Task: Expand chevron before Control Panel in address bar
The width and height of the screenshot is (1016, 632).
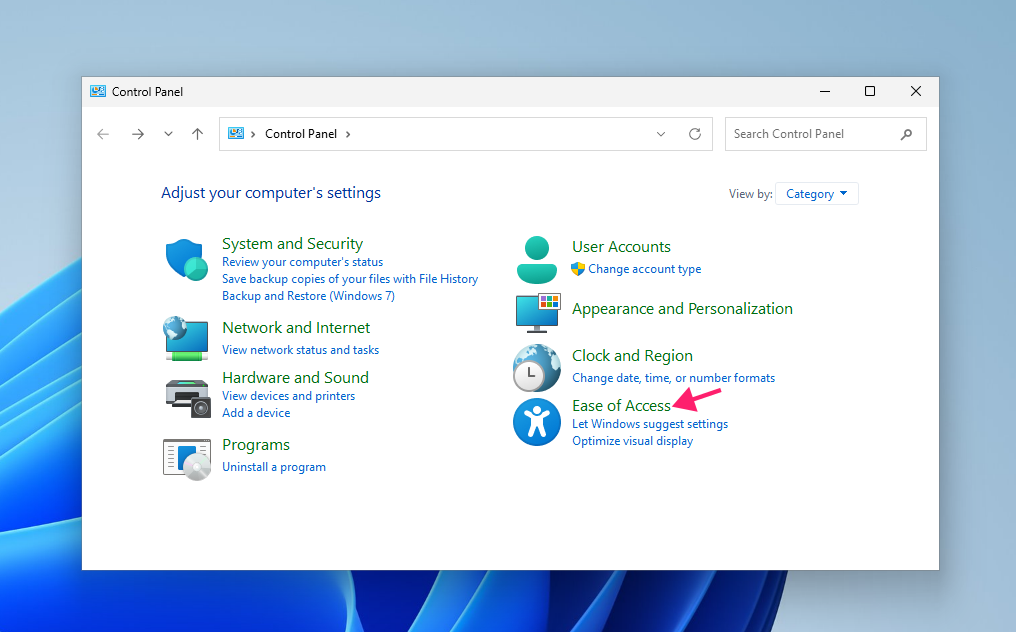Action: pos(253,134)
